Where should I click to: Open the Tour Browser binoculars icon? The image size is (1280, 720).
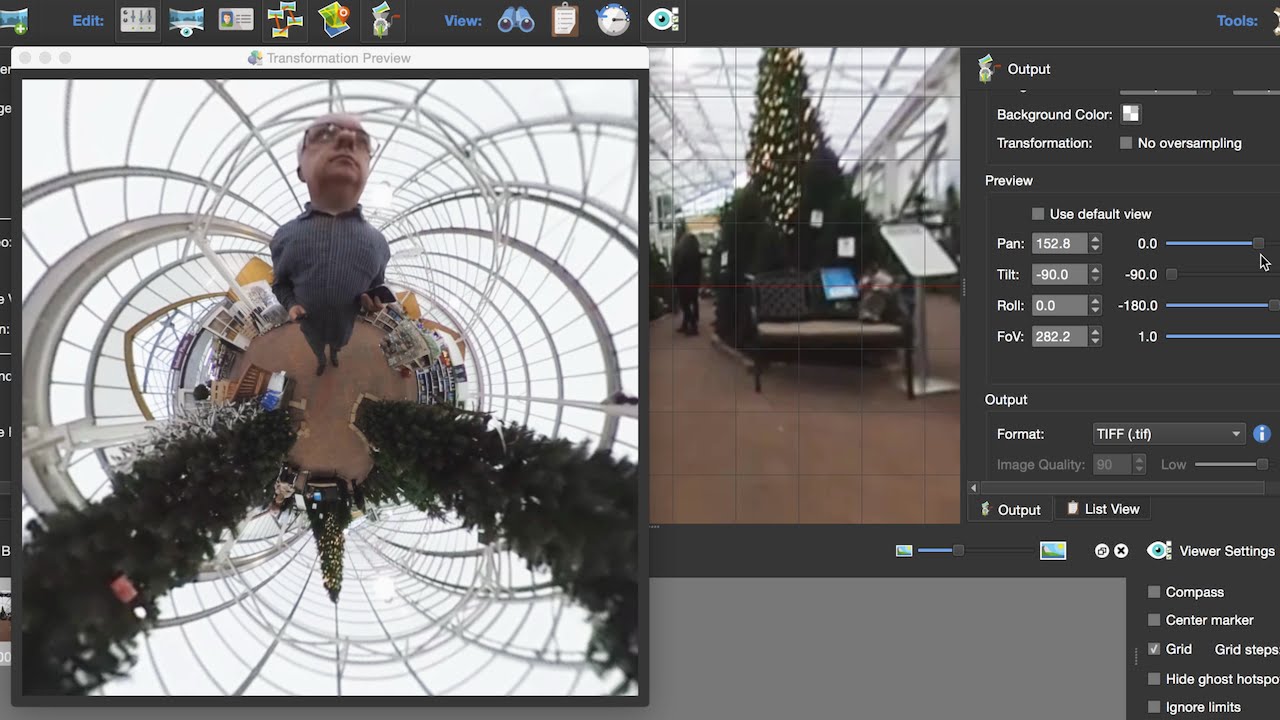[x=516, y=20]
